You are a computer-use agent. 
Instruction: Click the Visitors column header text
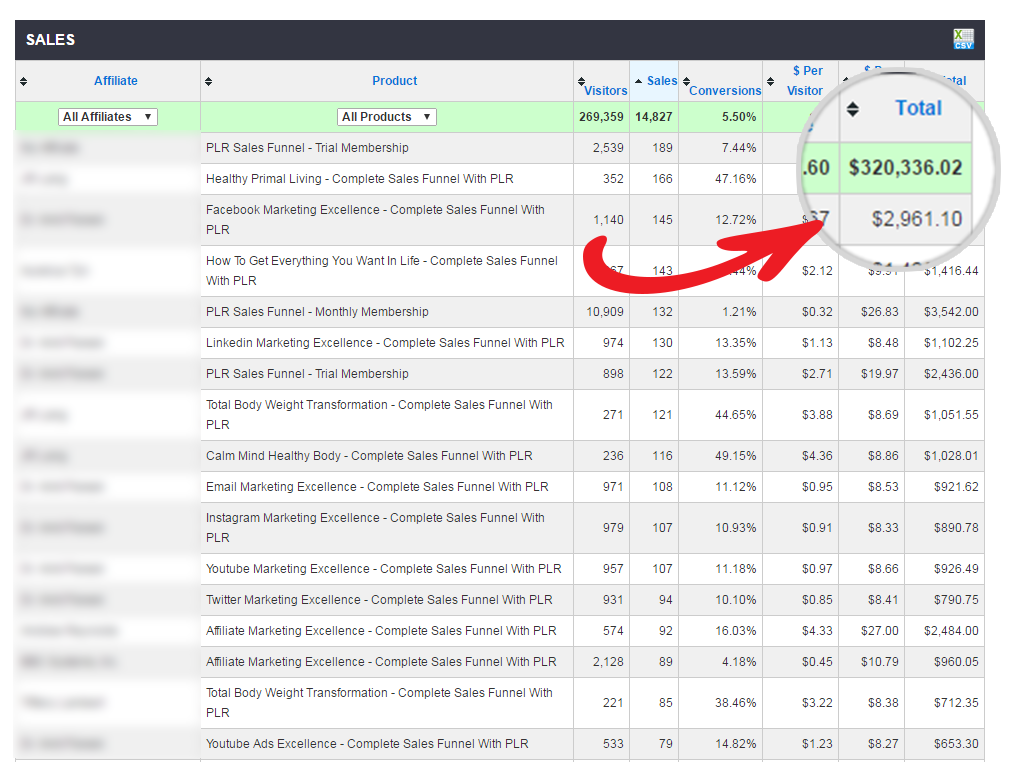pyautogui.click(x=606, y=91)
